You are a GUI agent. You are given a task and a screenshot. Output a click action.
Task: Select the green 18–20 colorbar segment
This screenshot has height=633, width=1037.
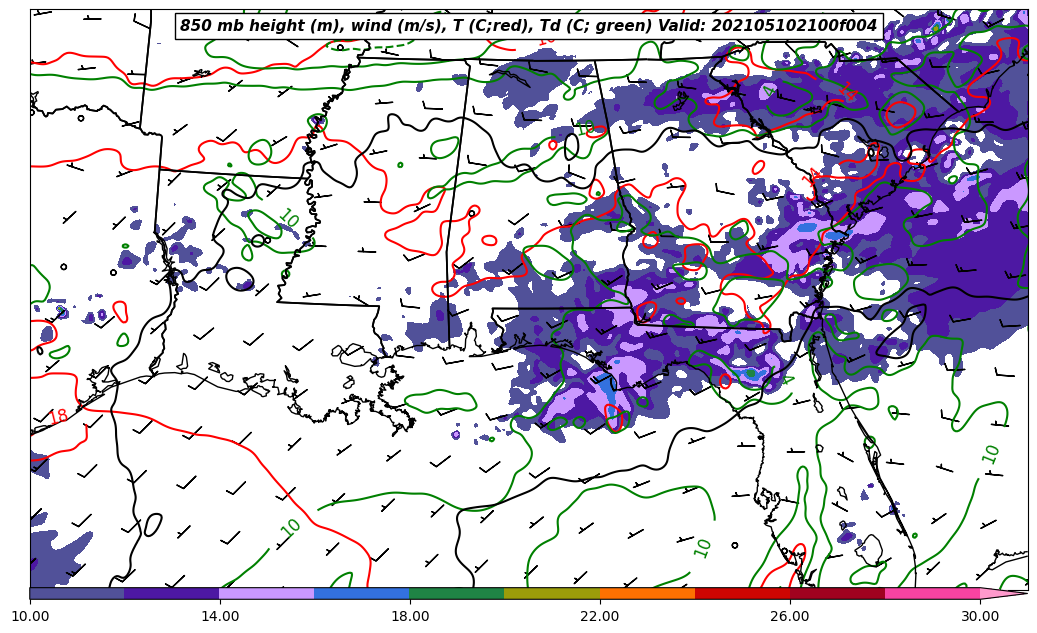click(x=457, y=593)
